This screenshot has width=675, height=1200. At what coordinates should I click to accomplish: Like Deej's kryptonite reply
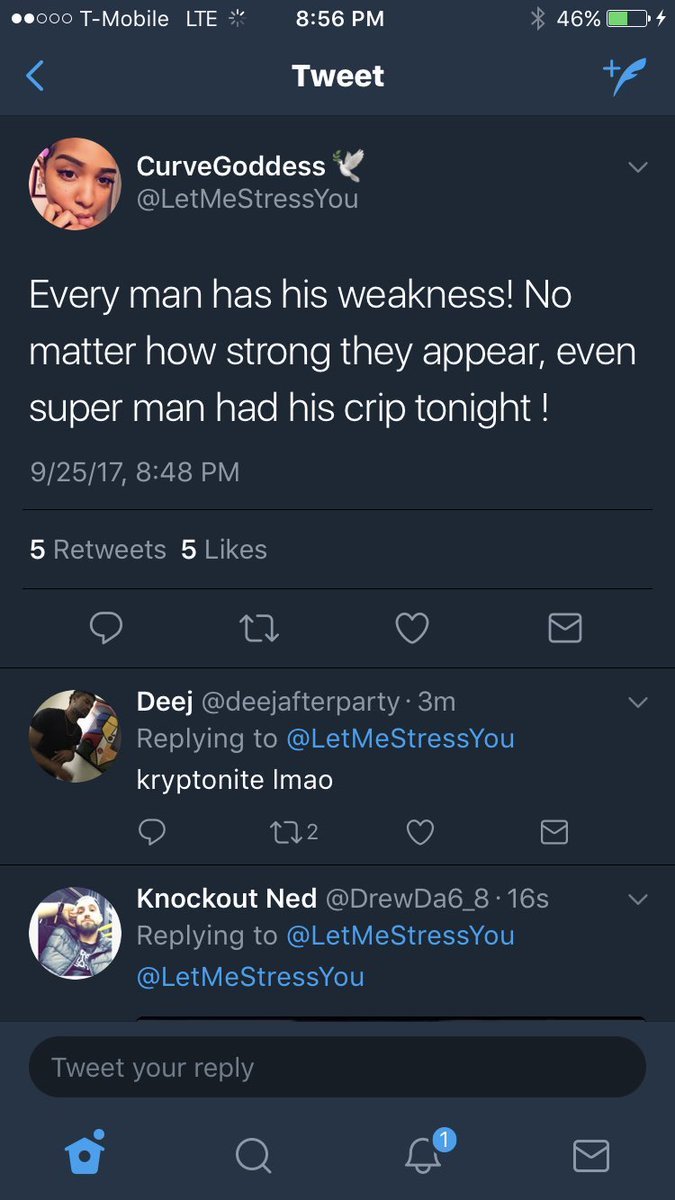click(x=421, y=831)
